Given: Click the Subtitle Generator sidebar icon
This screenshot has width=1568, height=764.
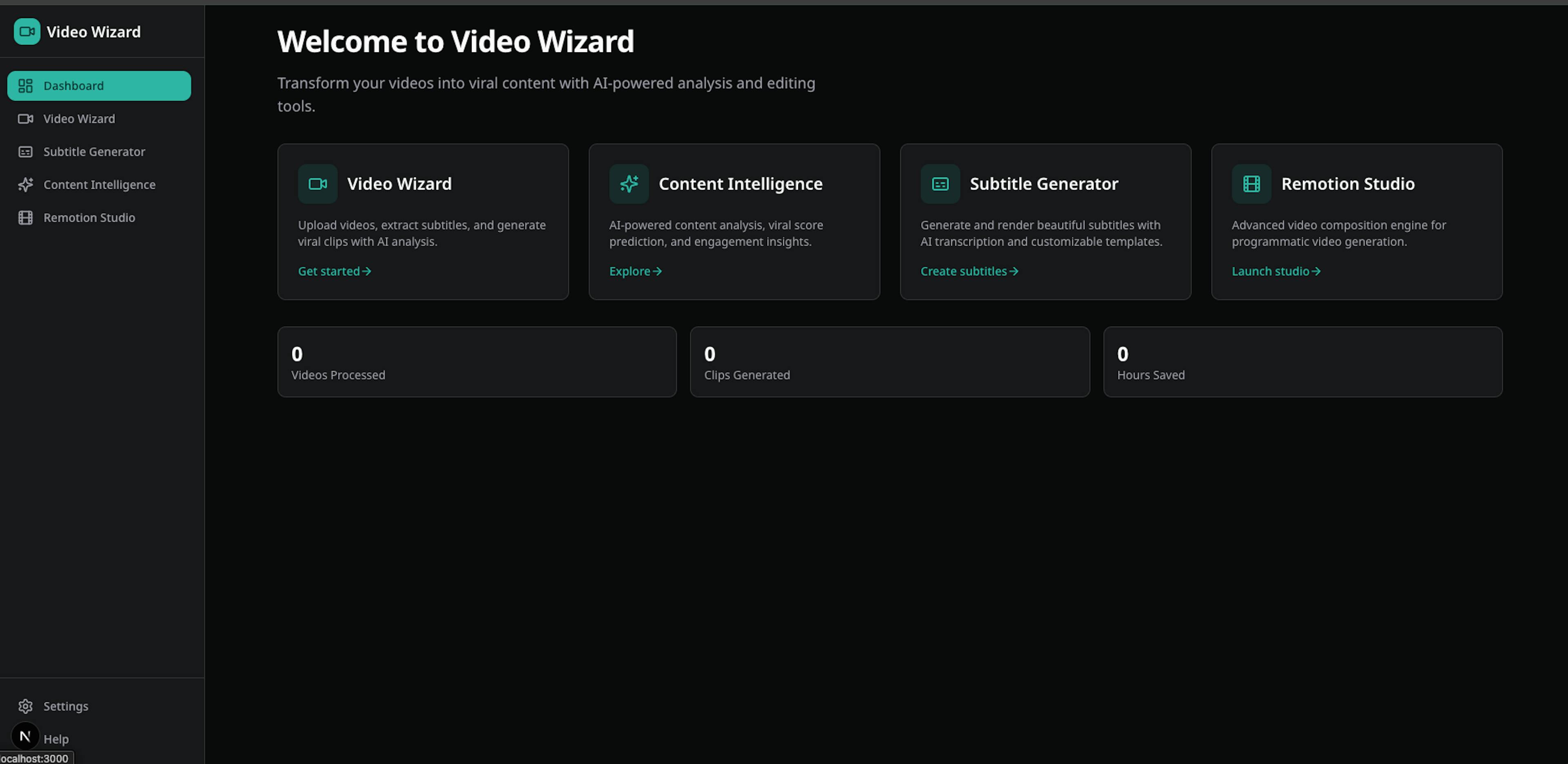Looking at the screenshot, I should (x=25, y=152).
